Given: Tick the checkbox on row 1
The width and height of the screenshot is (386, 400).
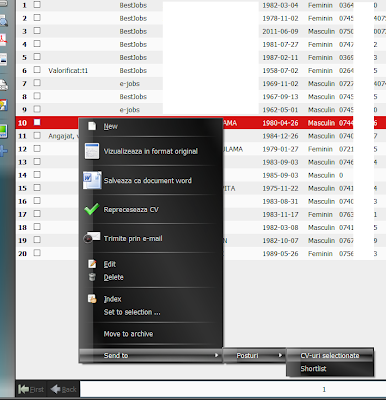Looking at the screenshot, I should [x=37, y=5].
